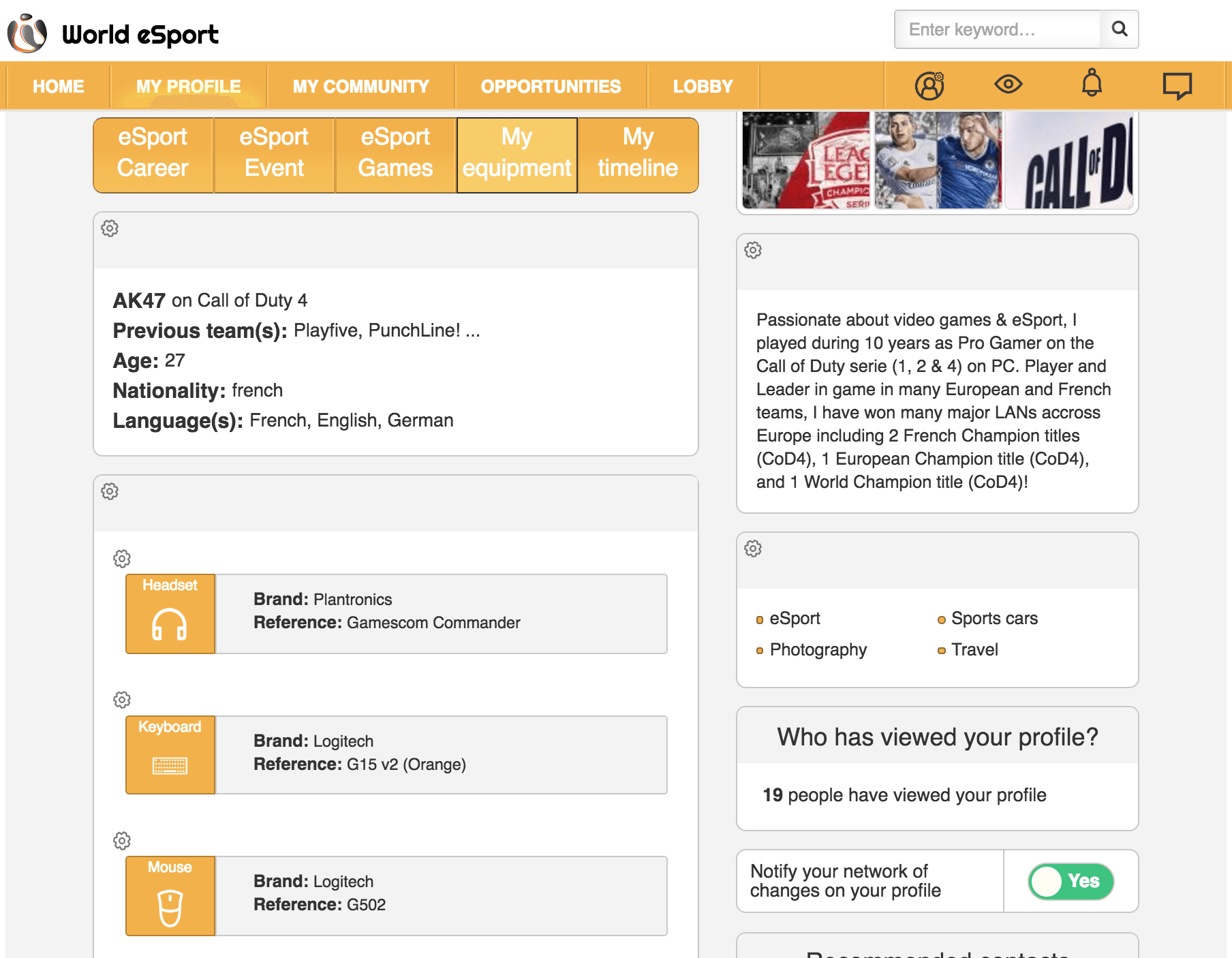
Task: Open MY PROFILE menu item
Action: tap(189, 87)
